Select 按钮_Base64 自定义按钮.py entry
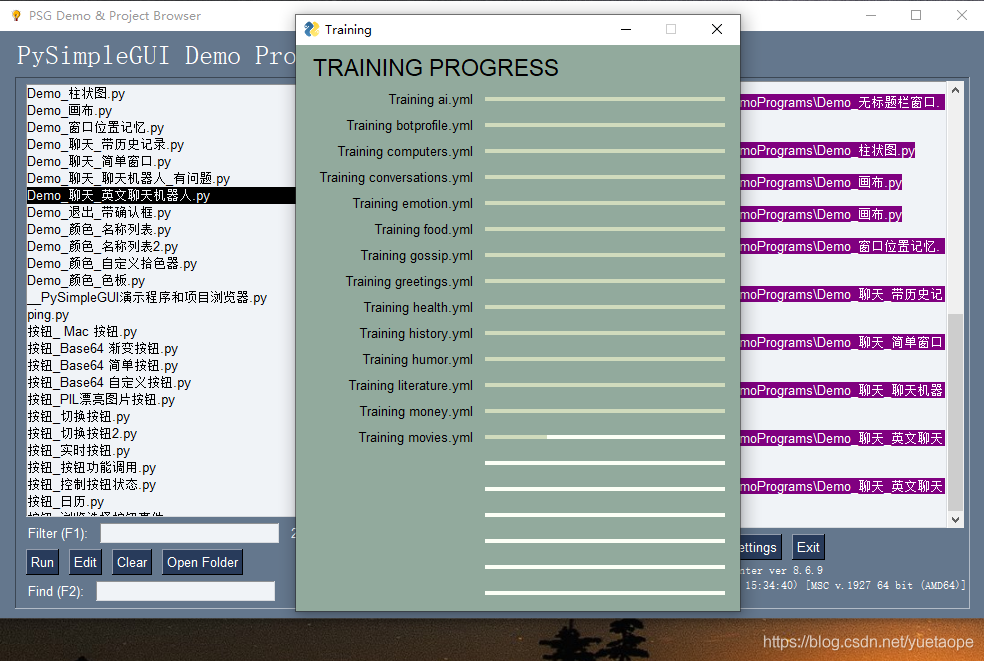984x661 pixels. pos(161,382)
